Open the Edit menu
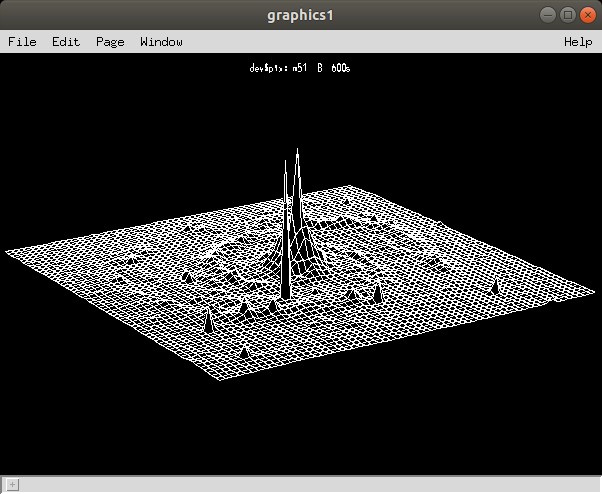The width and height of the screenshot is (602, 494). (x=66, y=42)
